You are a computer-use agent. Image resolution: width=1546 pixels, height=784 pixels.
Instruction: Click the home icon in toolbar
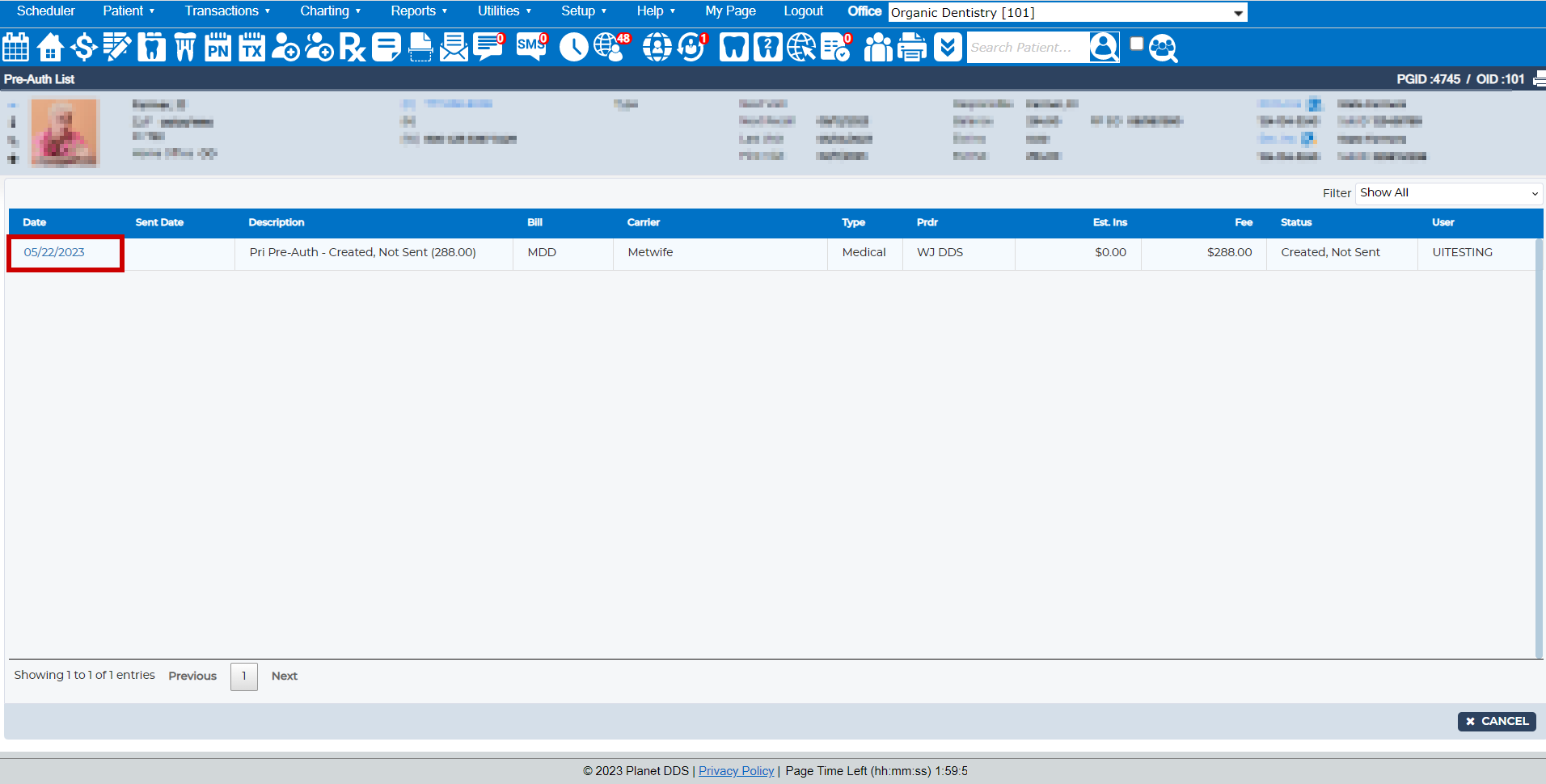tap(50, 48)
